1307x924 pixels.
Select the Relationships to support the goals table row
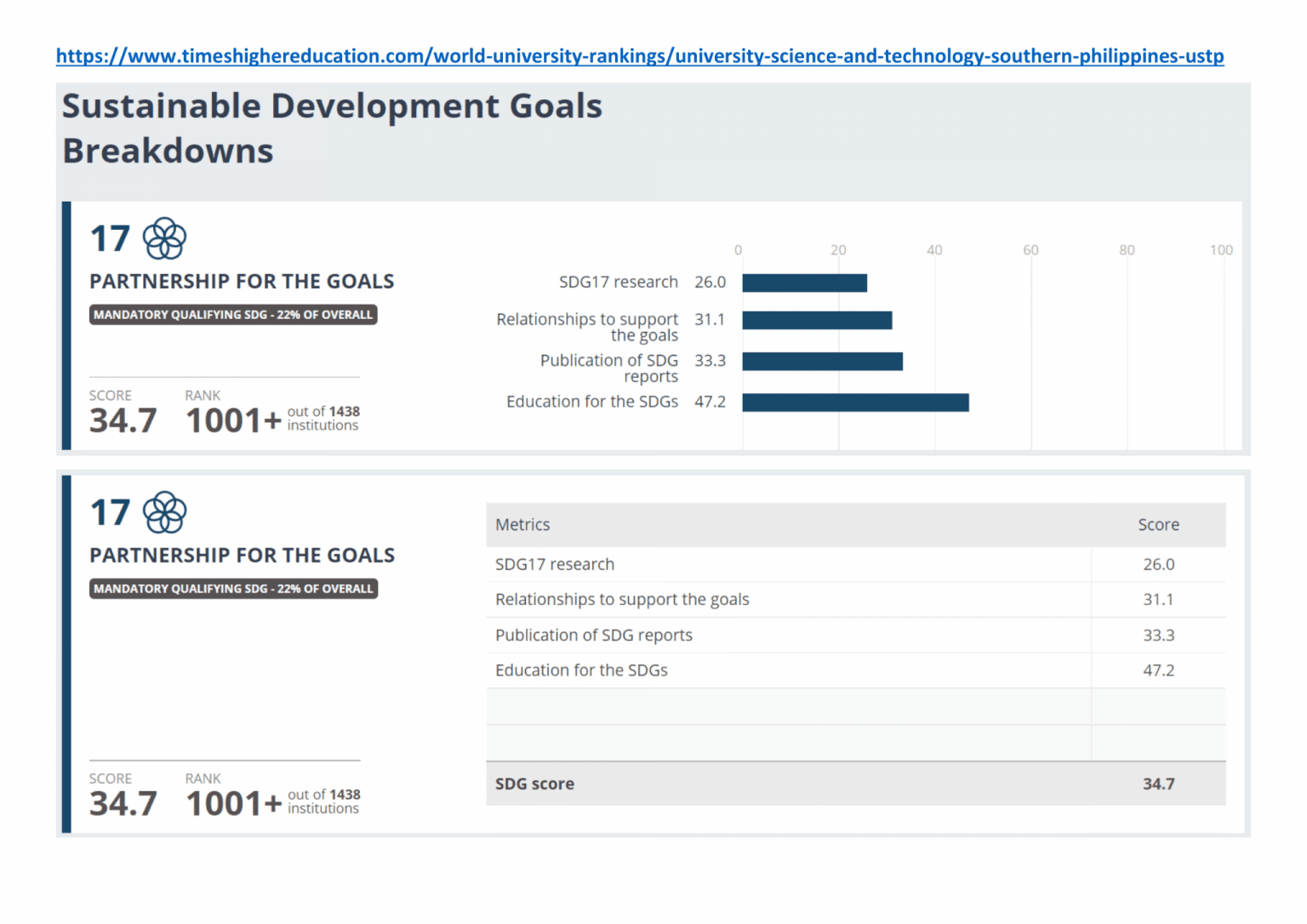pyautogui.click(x=622, y=600)
